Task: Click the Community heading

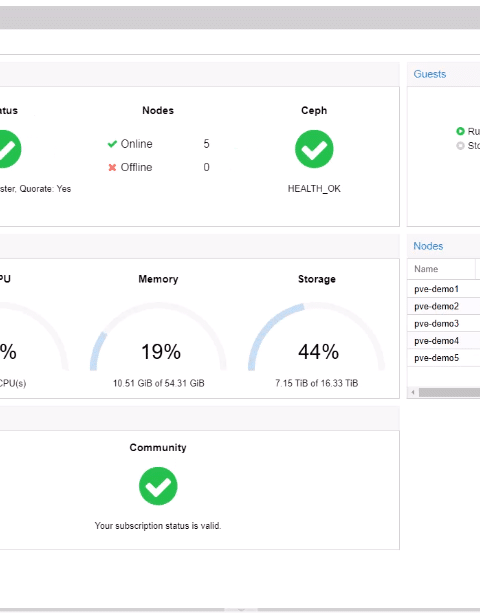Action: (158, 448)
